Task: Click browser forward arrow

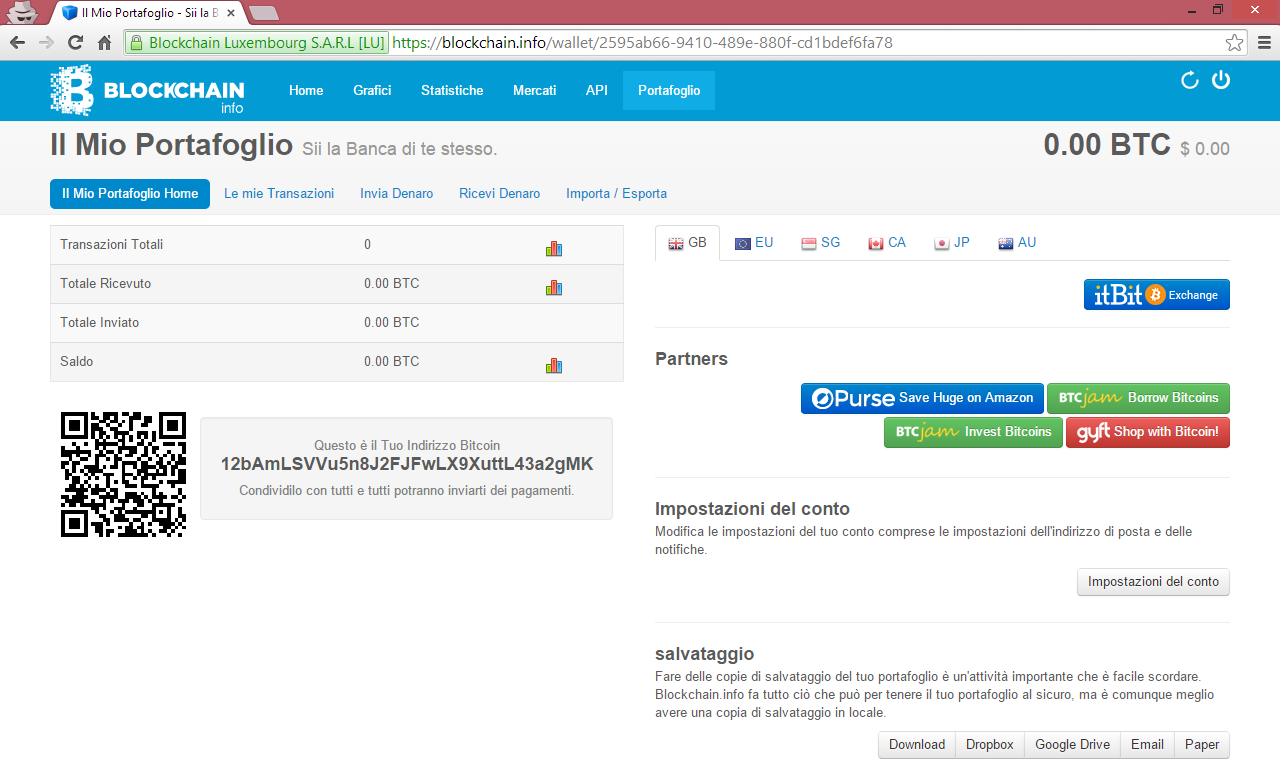Action: click(x=46, y=42)
